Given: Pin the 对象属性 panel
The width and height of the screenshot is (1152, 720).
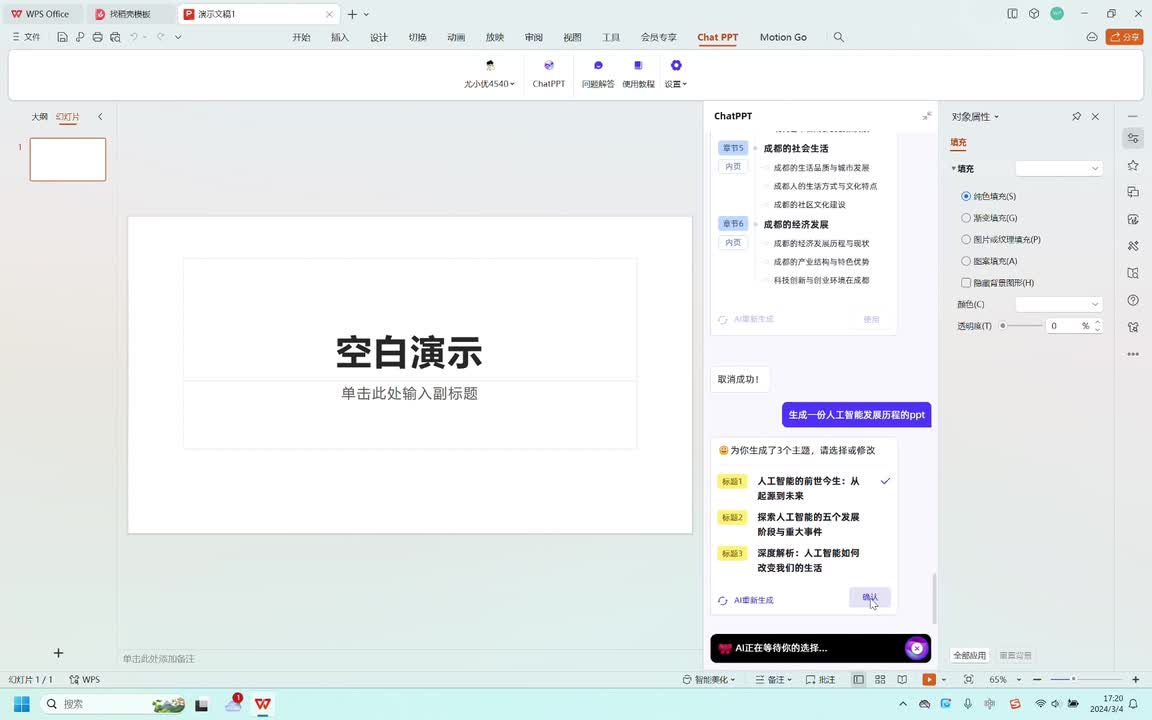Looking at the screenshot, I should pyautogui.click(x=1076, y=117).
